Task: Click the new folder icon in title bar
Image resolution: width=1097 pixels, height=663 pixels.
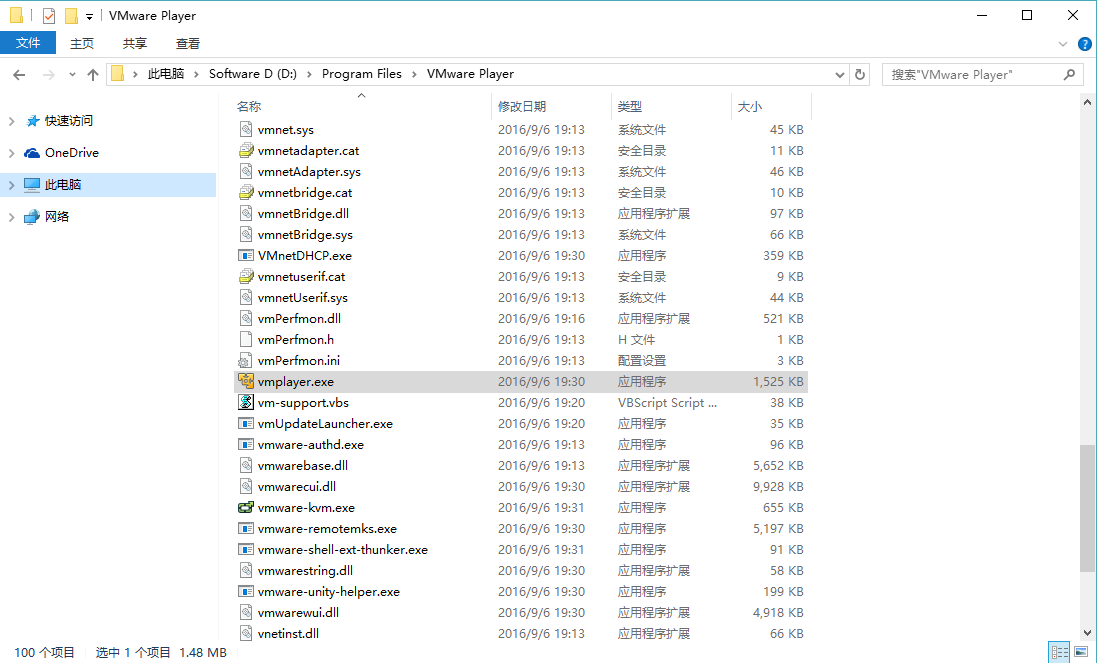Action: (x=71, y=15)
